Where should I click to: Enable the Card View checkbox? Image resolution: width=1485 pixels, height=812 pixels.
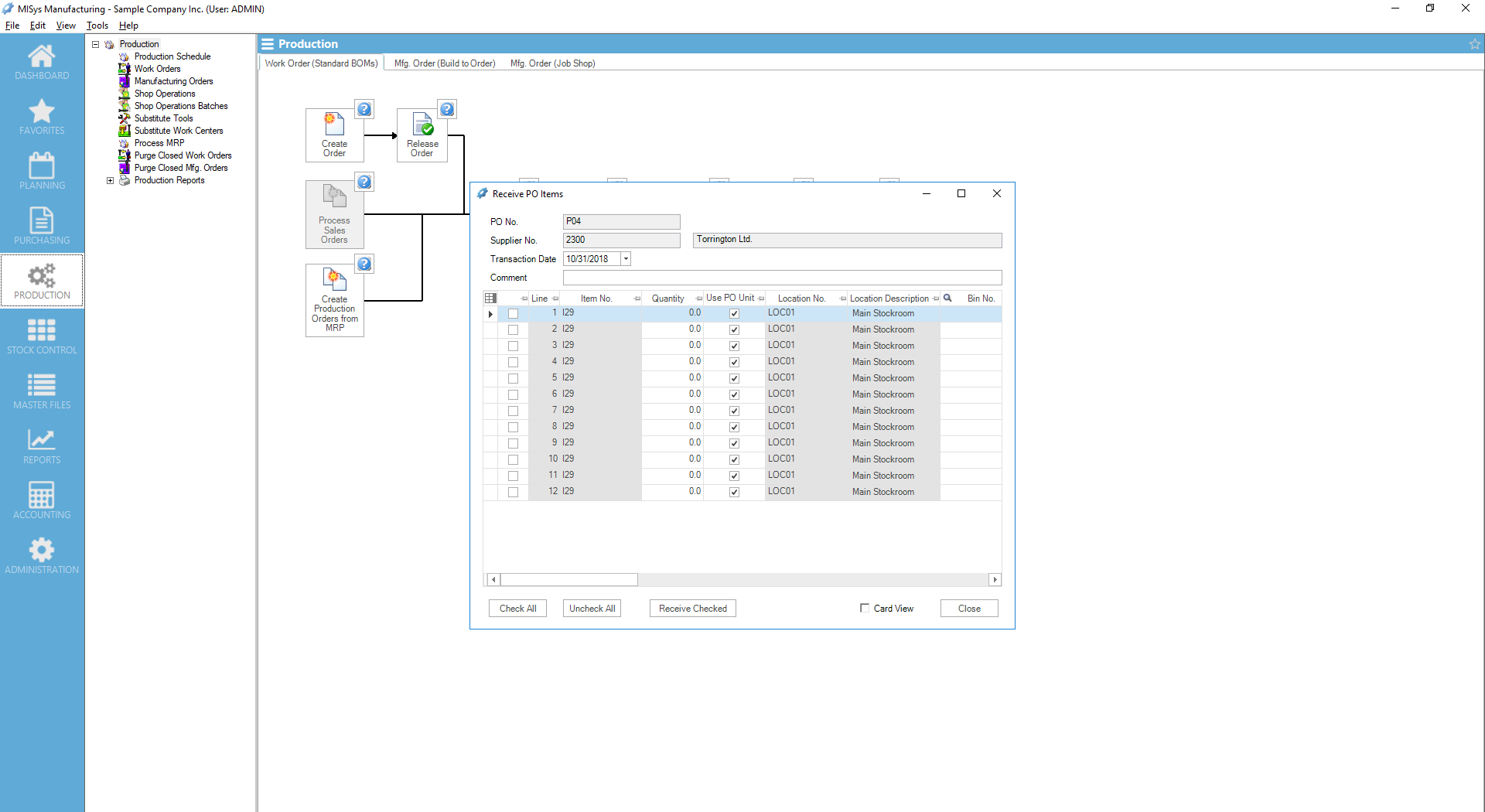pyautogui.click(x=865, y=609)
